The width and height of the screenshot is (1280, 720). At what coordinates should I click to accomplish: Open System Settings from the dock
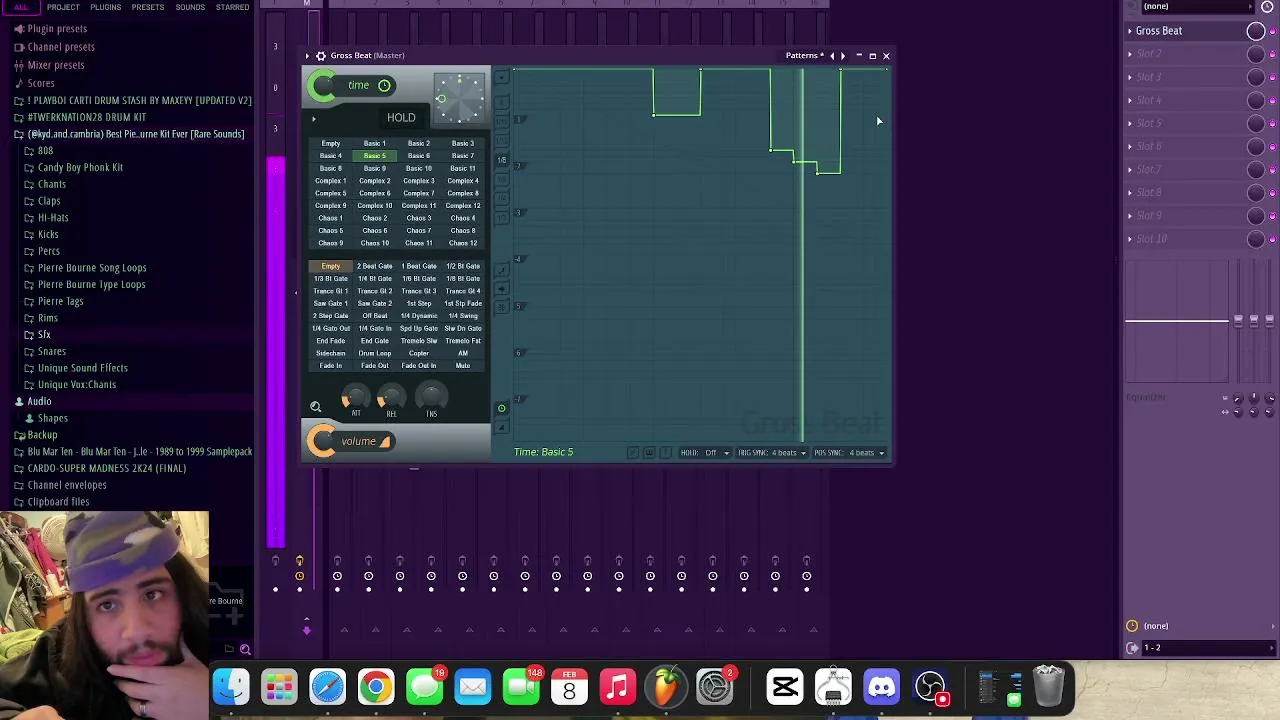pos(714,687)
